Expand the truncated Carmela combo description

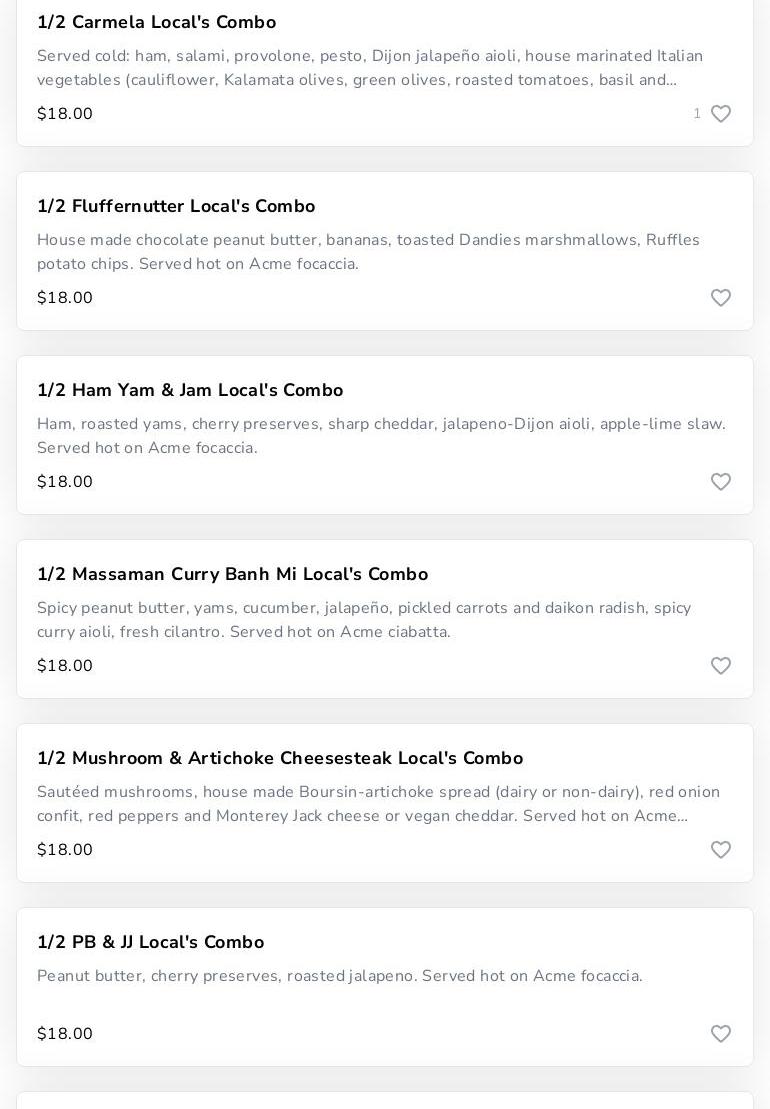370,68
